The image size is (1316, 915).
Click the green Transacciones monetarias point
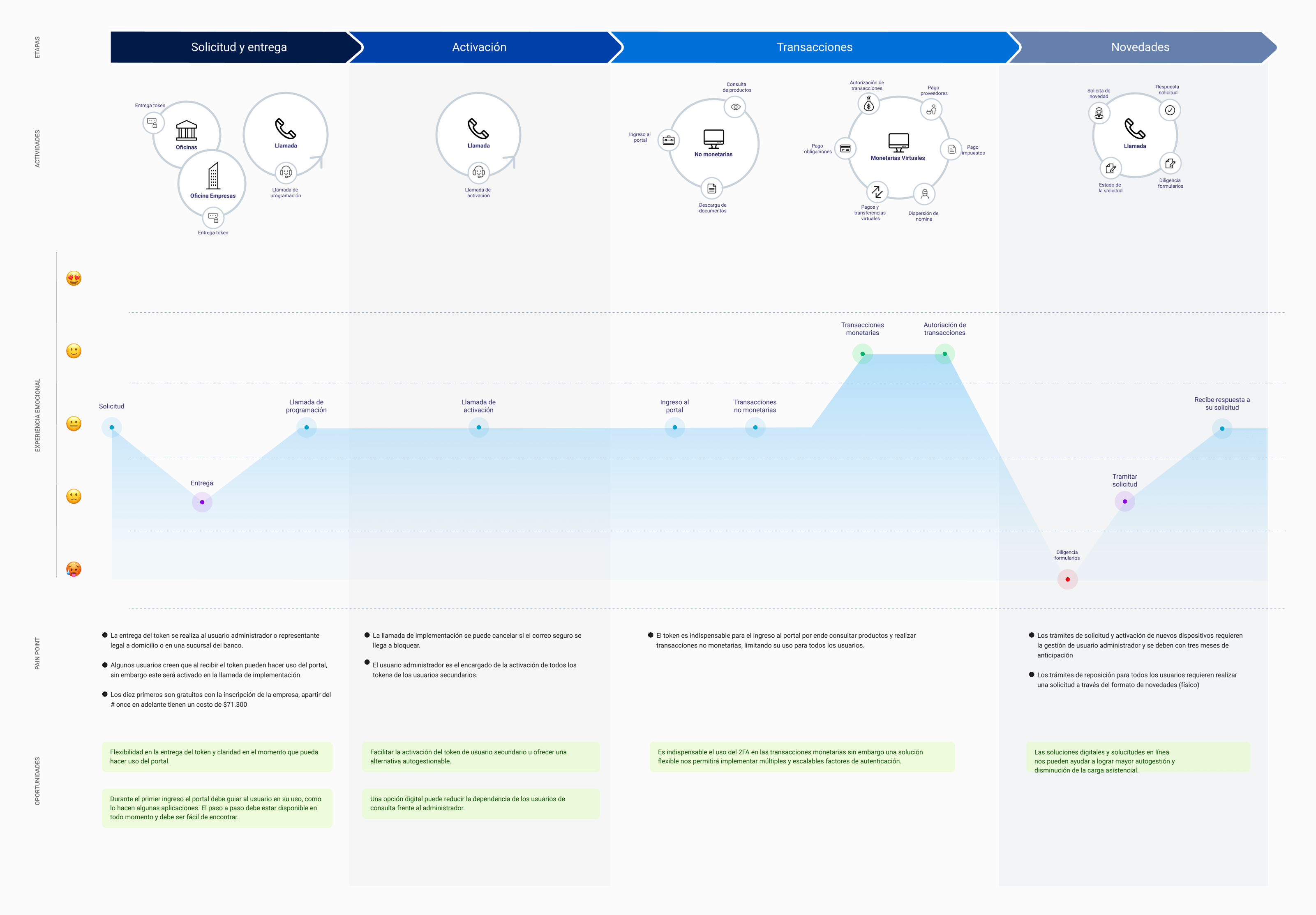862,354
